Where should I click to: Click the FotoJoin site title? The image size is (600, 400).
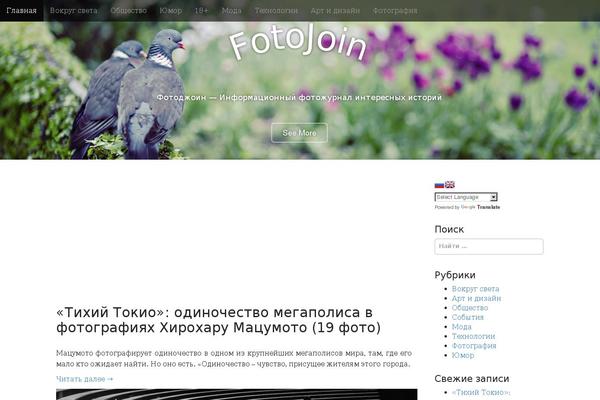click(x=299, y=42)
